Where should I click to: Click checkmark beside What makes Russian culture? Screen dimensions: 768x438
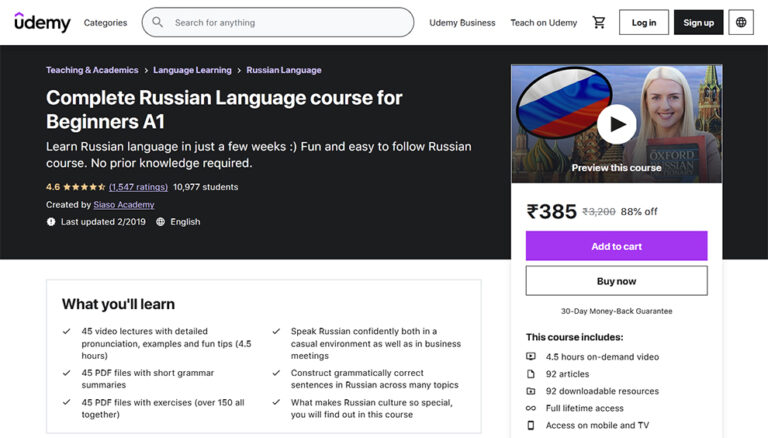[x=276, y=402]
